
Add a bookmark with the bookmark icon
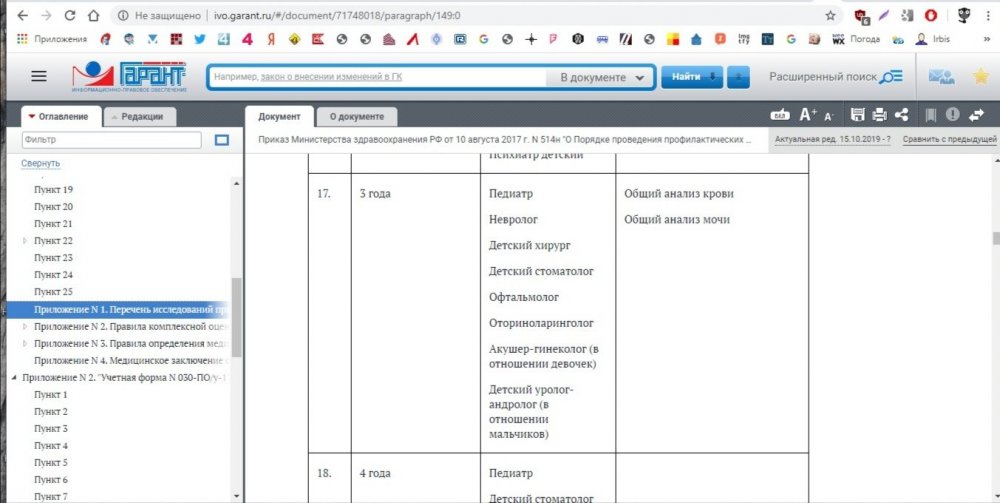[931, 115]
